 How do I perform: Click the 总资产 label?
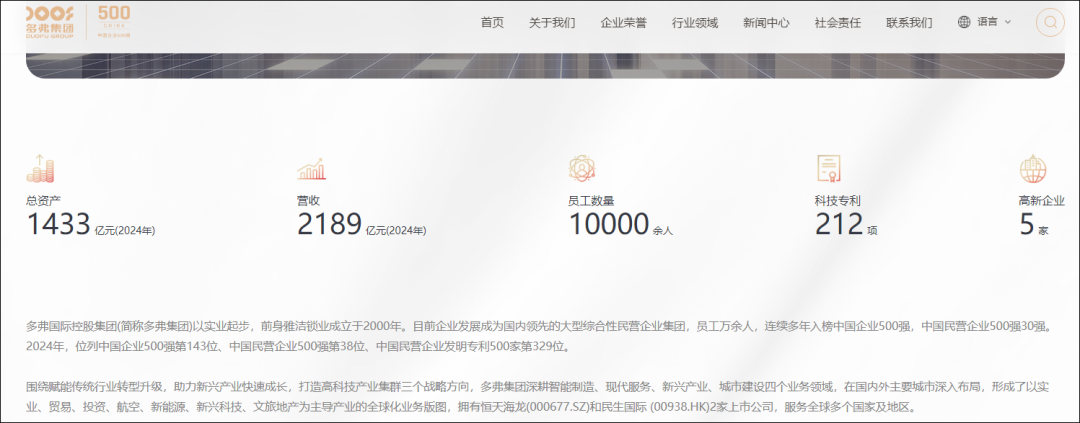[43, 200]
